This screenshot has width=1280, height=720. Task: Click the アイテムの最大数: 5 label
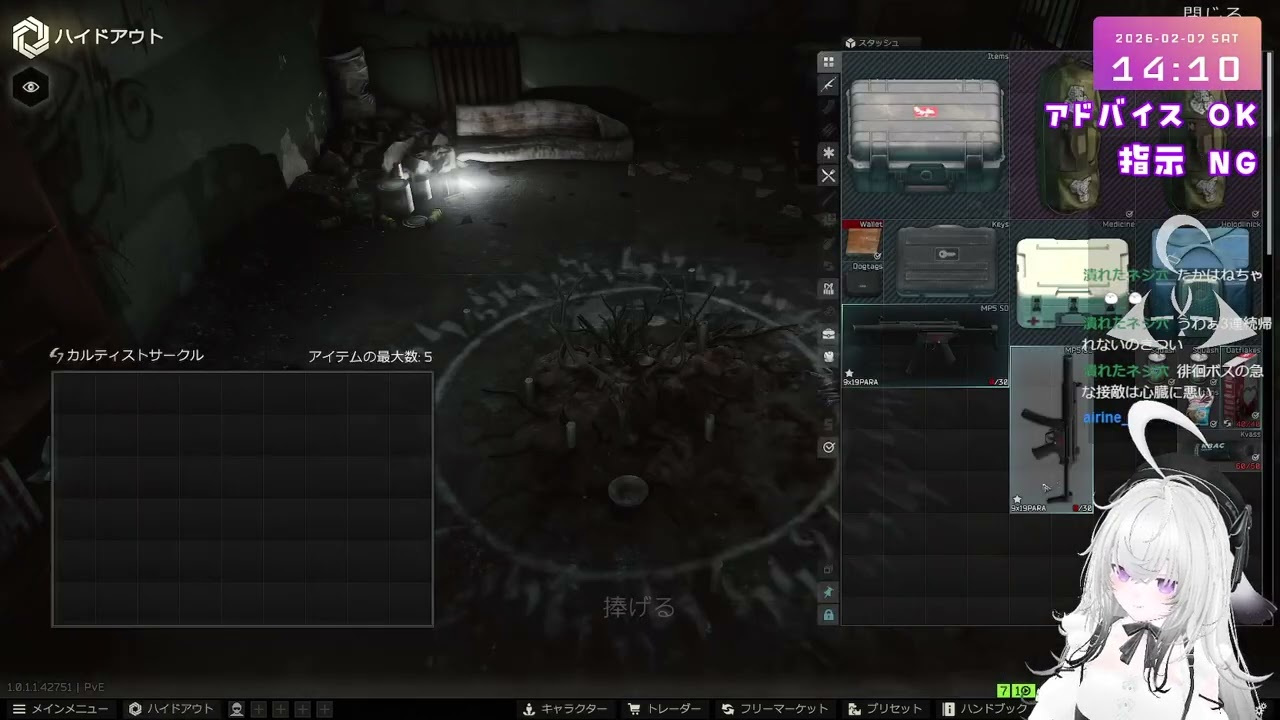[x=370, y=356]
